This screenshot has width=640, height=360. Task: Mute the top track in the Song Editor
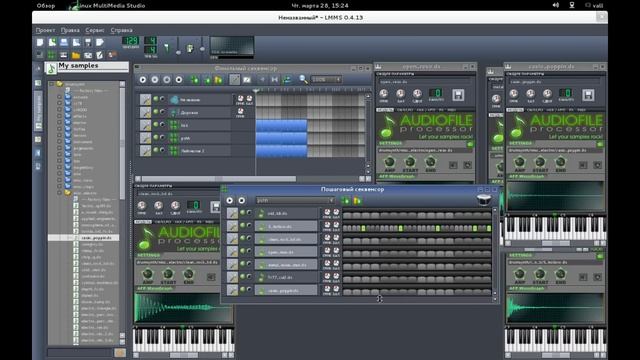(x=156, y=99)
